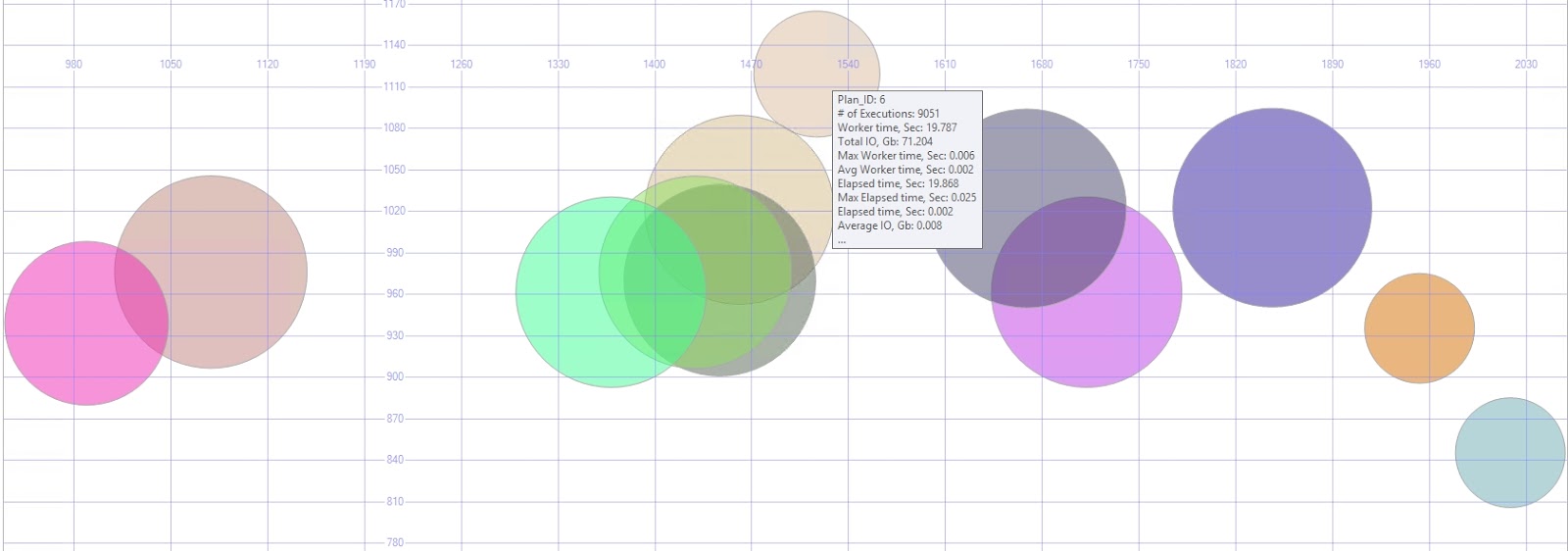Click the axis label 1260
The height and width of the screenshot is (551, 1568).
(461, 65)
